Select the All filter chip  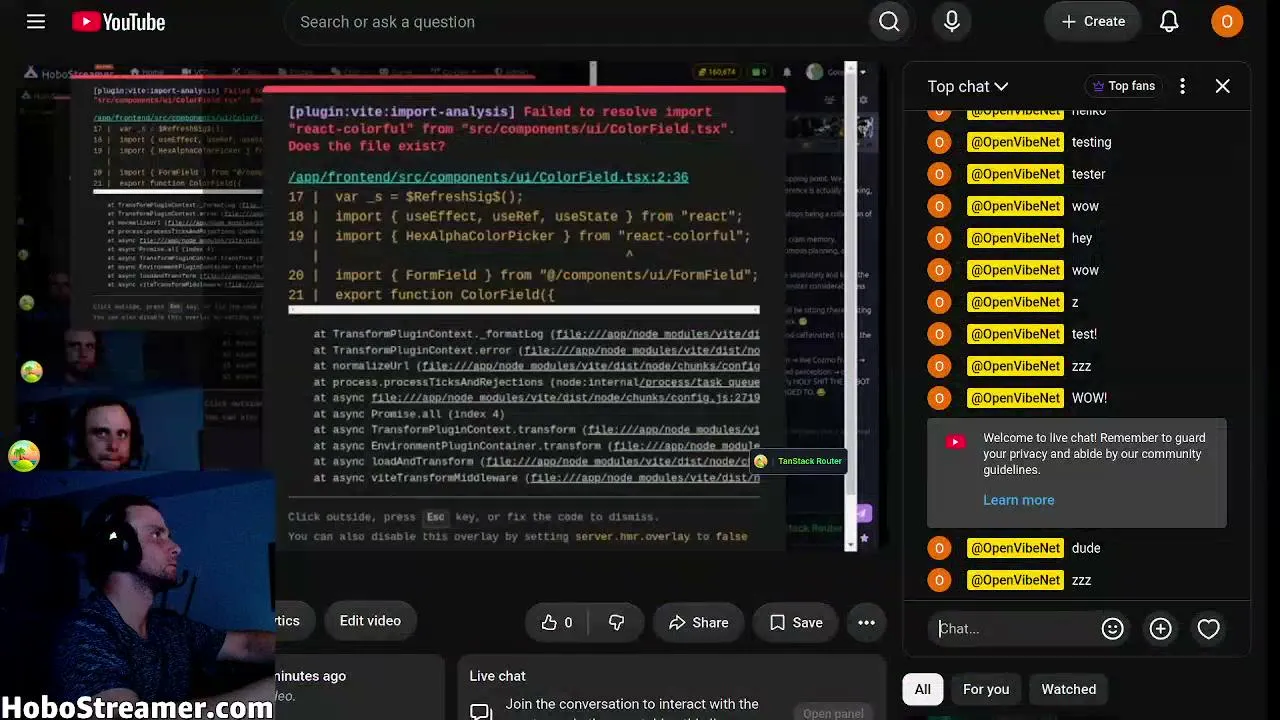pyautogui.click(x=922, y=689)
